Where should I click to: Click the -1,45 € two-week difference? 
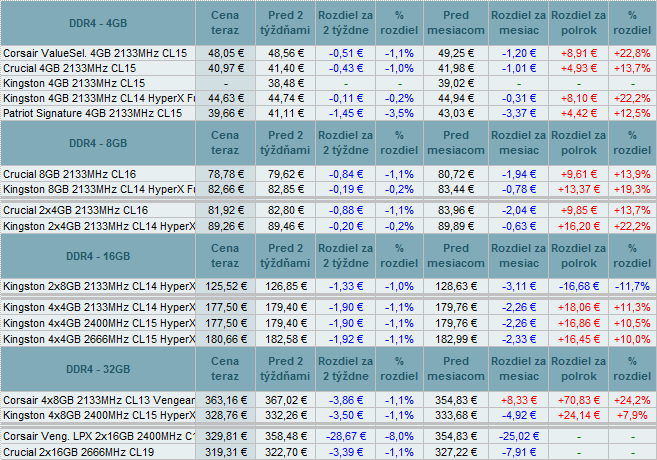pos(346,114)
